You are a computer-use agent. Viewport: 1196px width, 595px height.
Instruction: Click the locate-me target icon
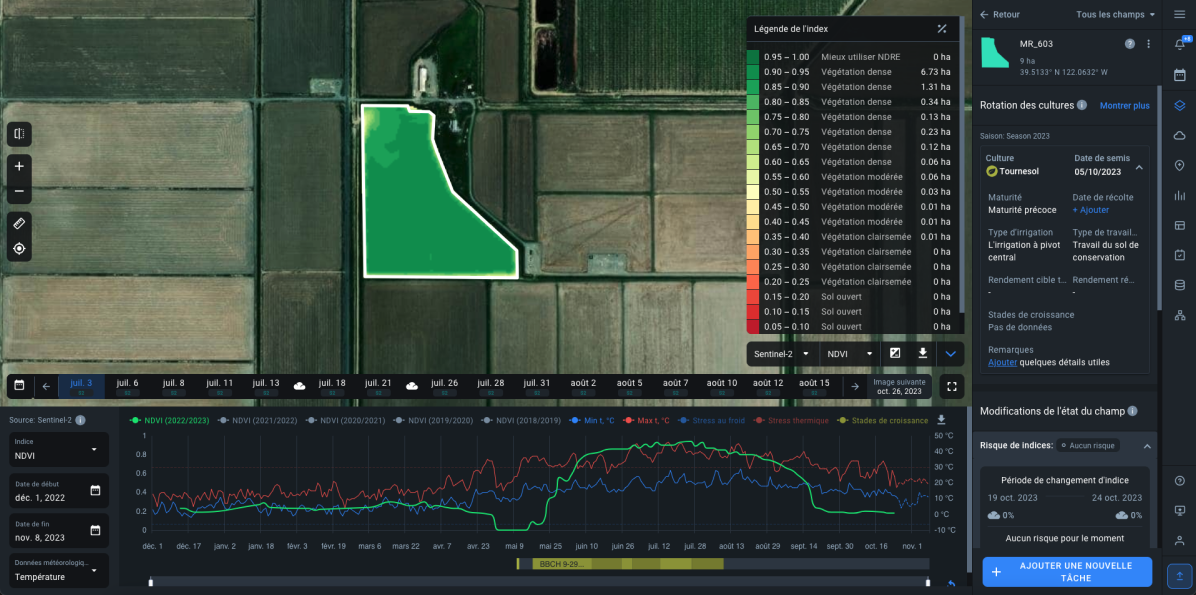pyautogui.click(x=19, y=249)
